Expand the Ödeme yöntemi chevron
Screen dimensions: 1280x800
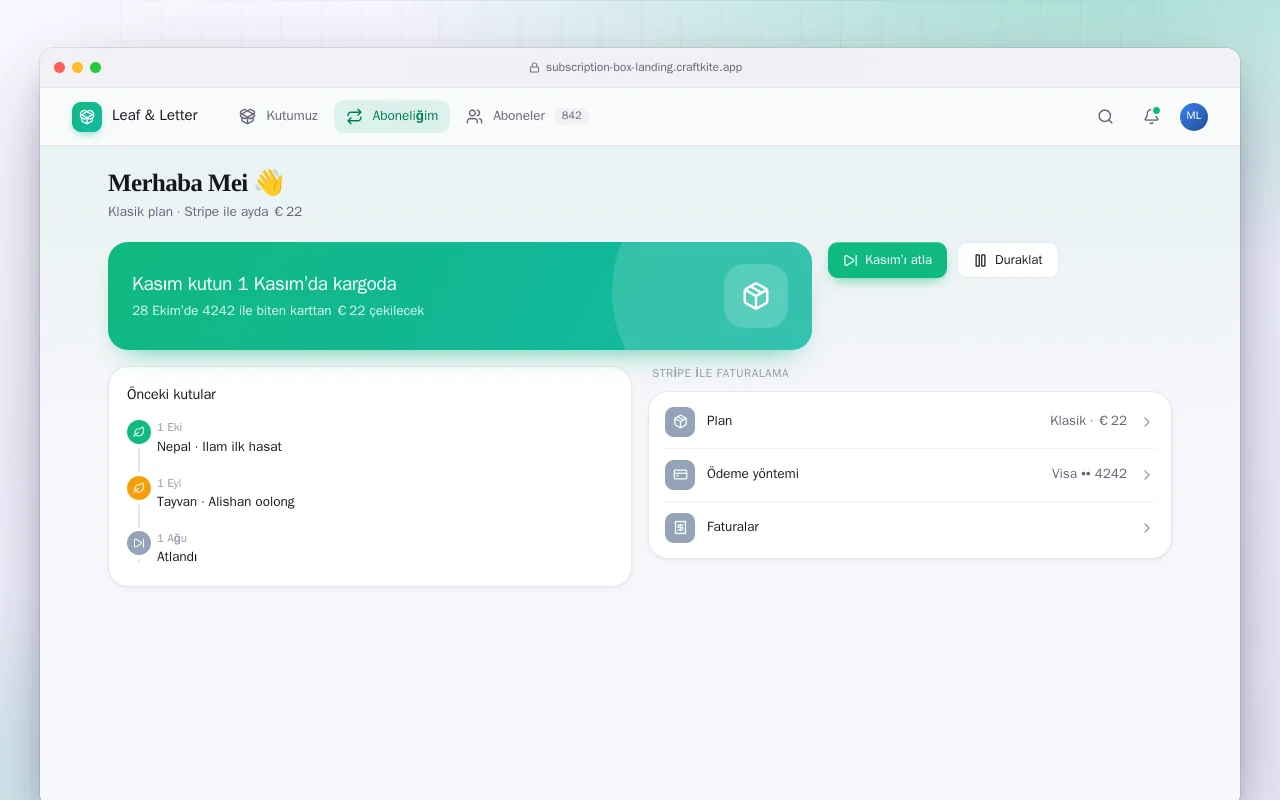1147,475
